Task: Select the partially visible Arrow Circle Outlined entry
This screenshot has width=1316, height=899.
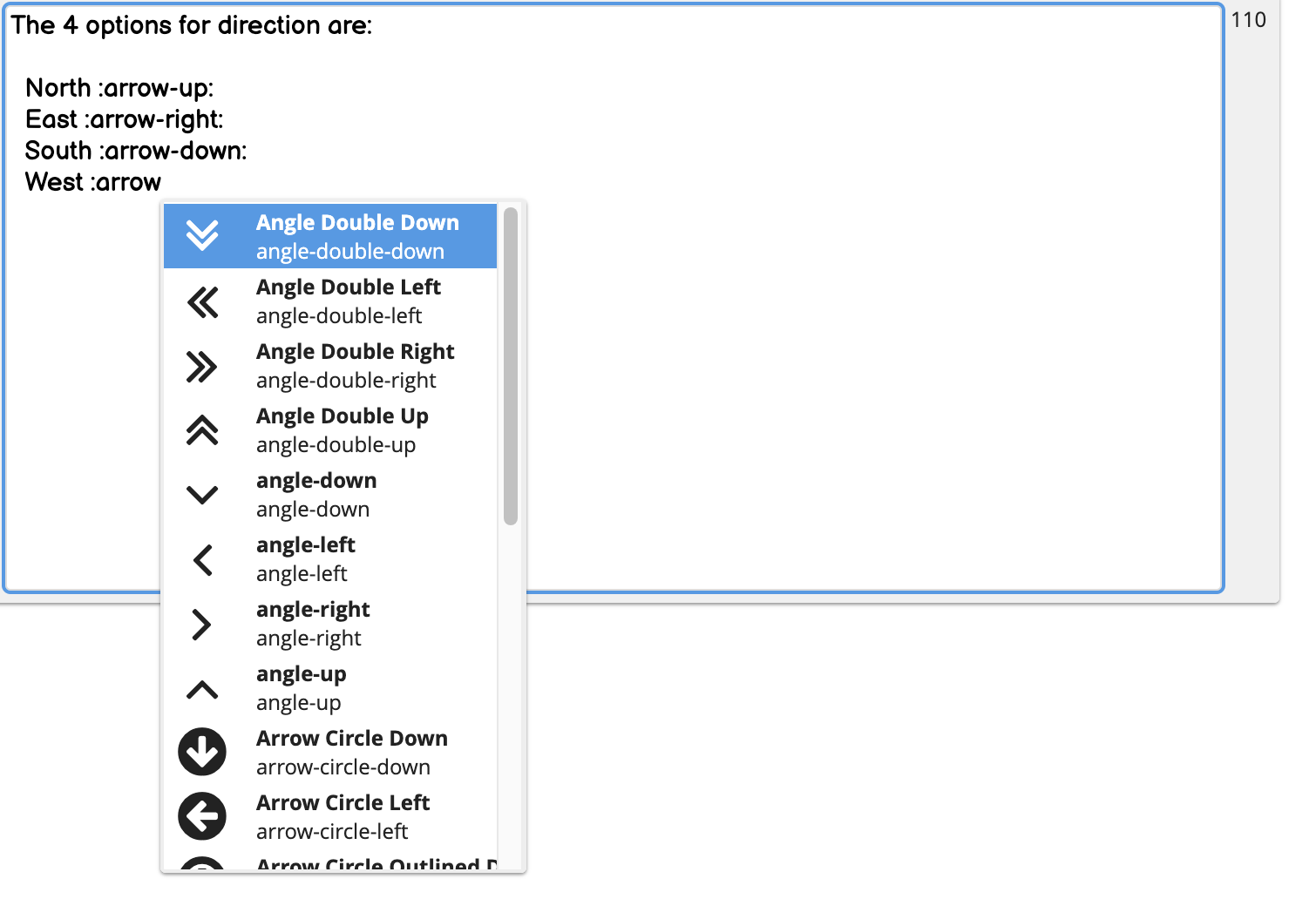Action: point(375,864)
